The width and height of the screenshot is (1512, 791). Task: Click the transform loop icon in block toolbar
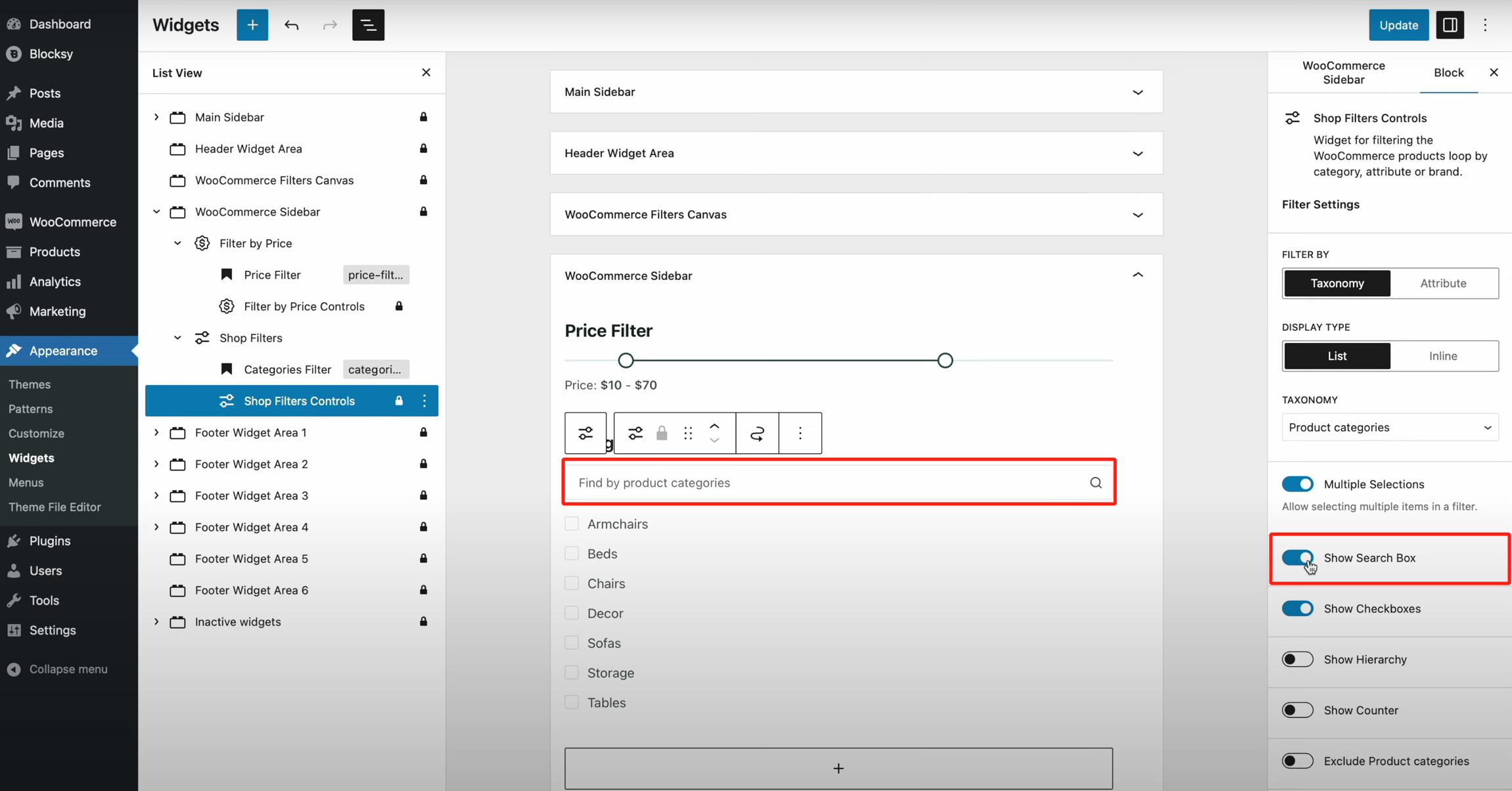757,433
